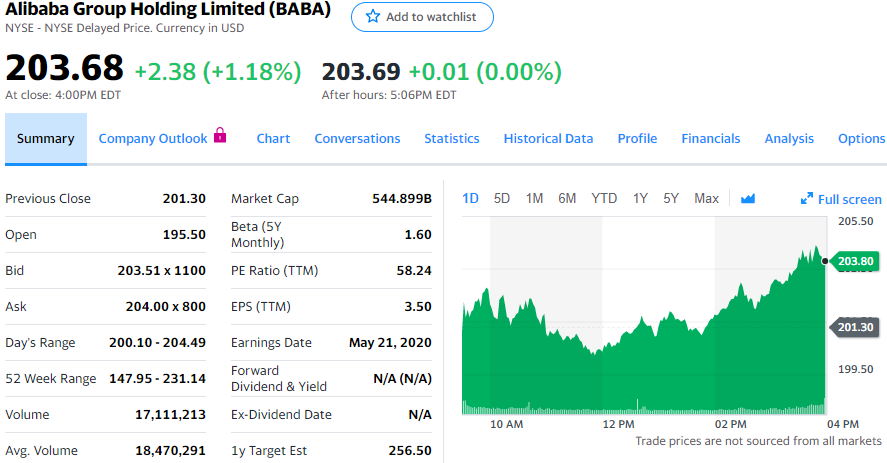Open the Historical Data tab
This screenshot has height=463, width=887.
548,139
